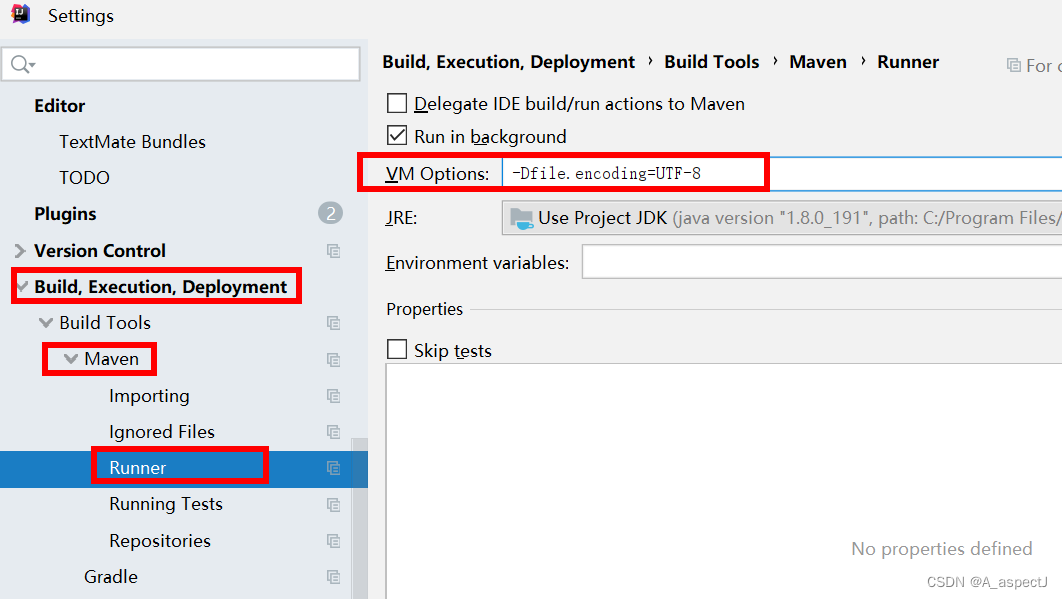1062x599 pixels.
Task: Click the VM Options text field
Action: tap(782, 173)
